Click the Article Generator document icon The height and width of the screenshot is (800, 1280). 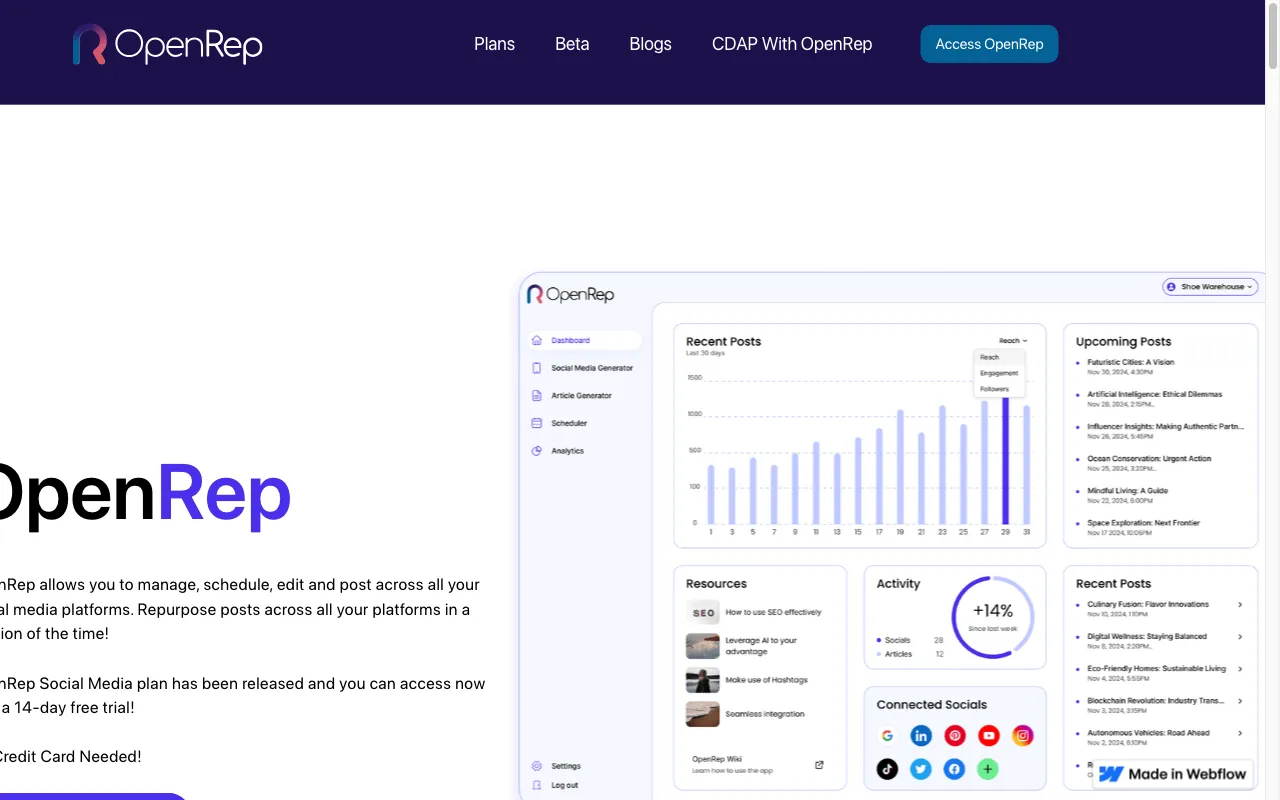click(x=537, y=395)
